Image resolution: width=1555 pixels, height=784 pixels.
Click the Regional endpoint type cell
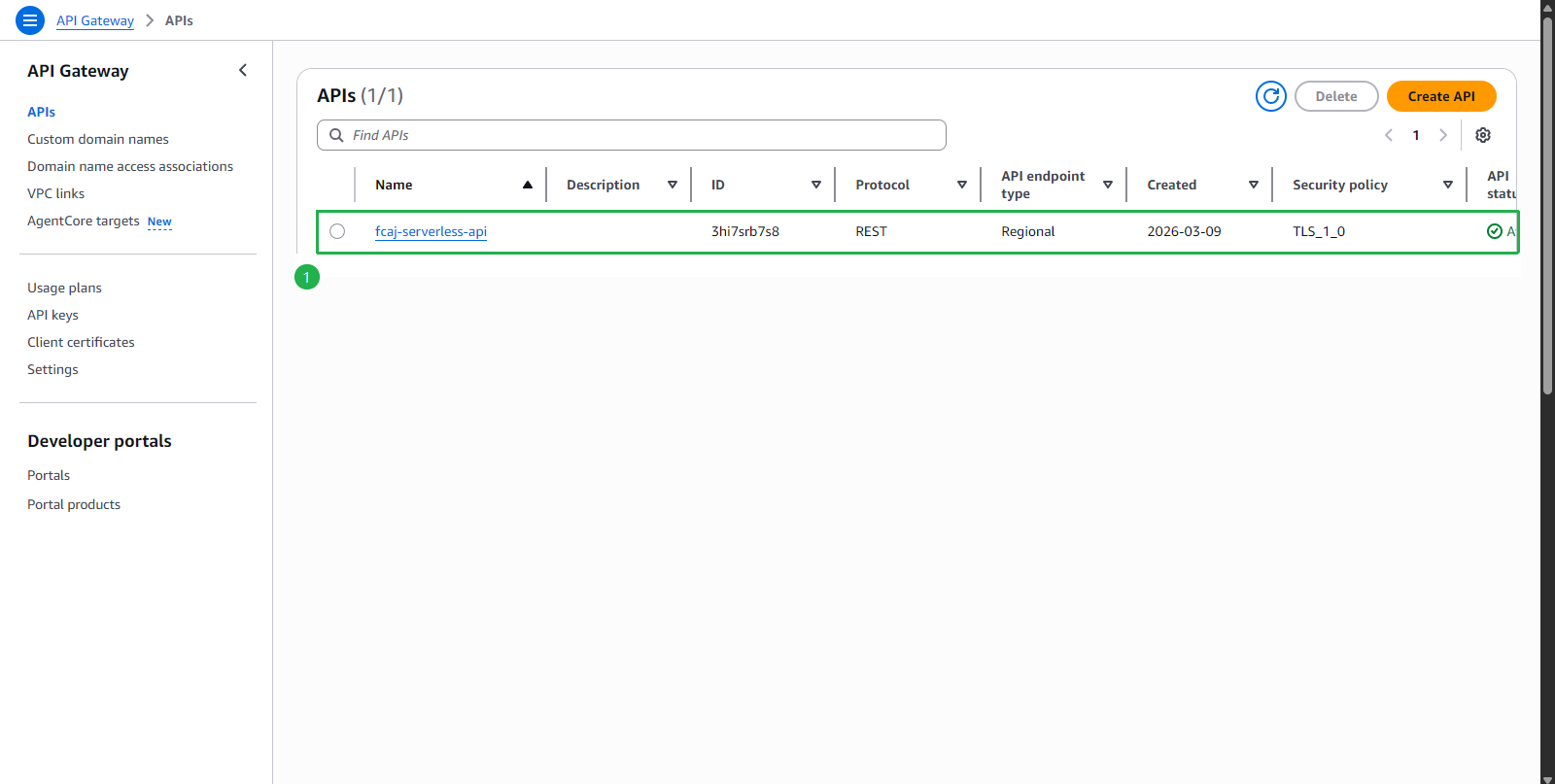click(1028, 231)
